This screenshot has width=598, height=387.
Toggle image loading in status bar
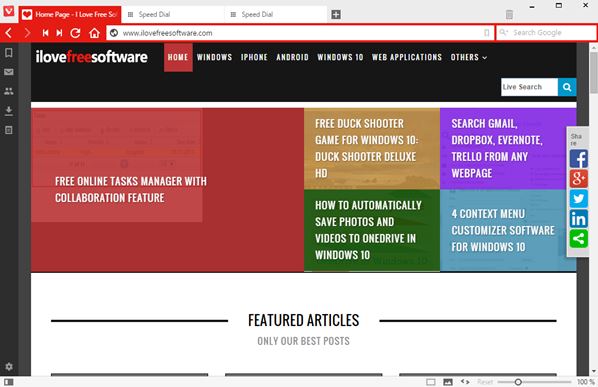tap(448, 382)
